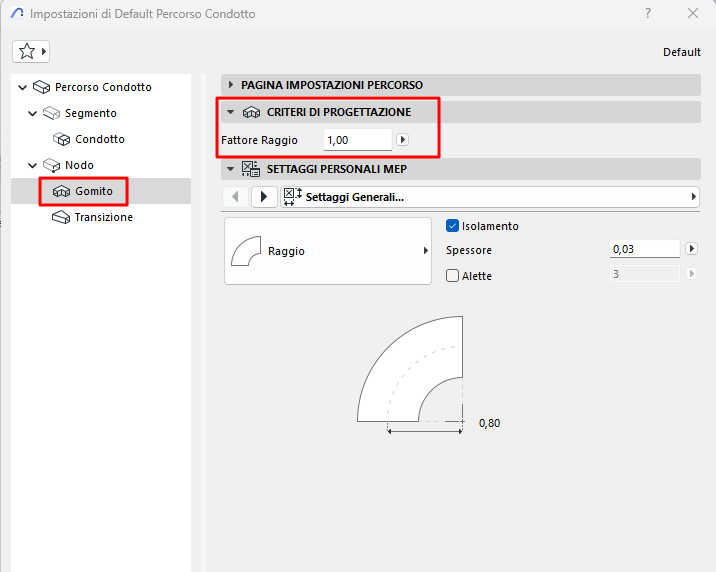Click the Spessore 0,03 input field
716x572 pixels.
point(645,249)
